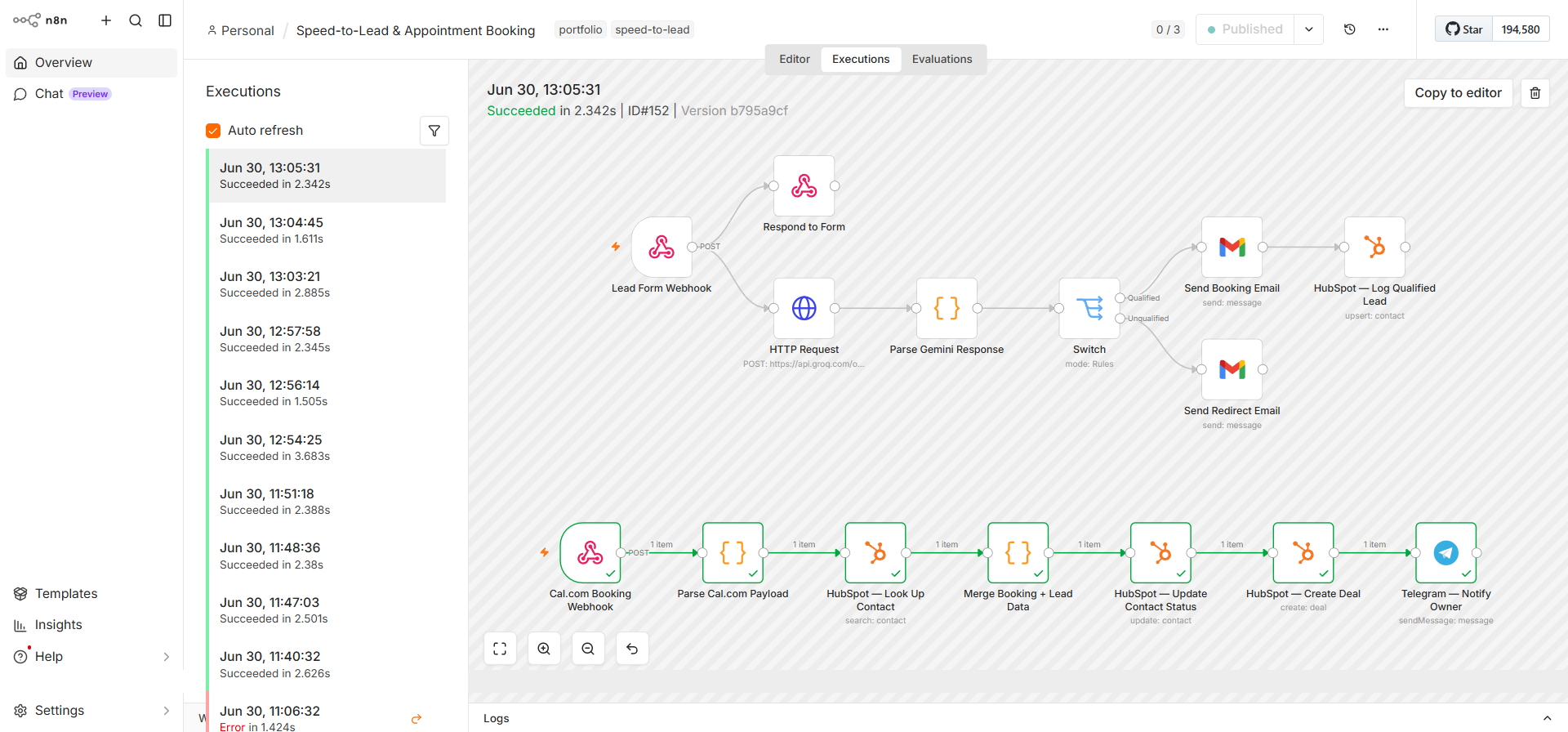
Task: Click the 194,580 star count
Action: [1521, 29]
